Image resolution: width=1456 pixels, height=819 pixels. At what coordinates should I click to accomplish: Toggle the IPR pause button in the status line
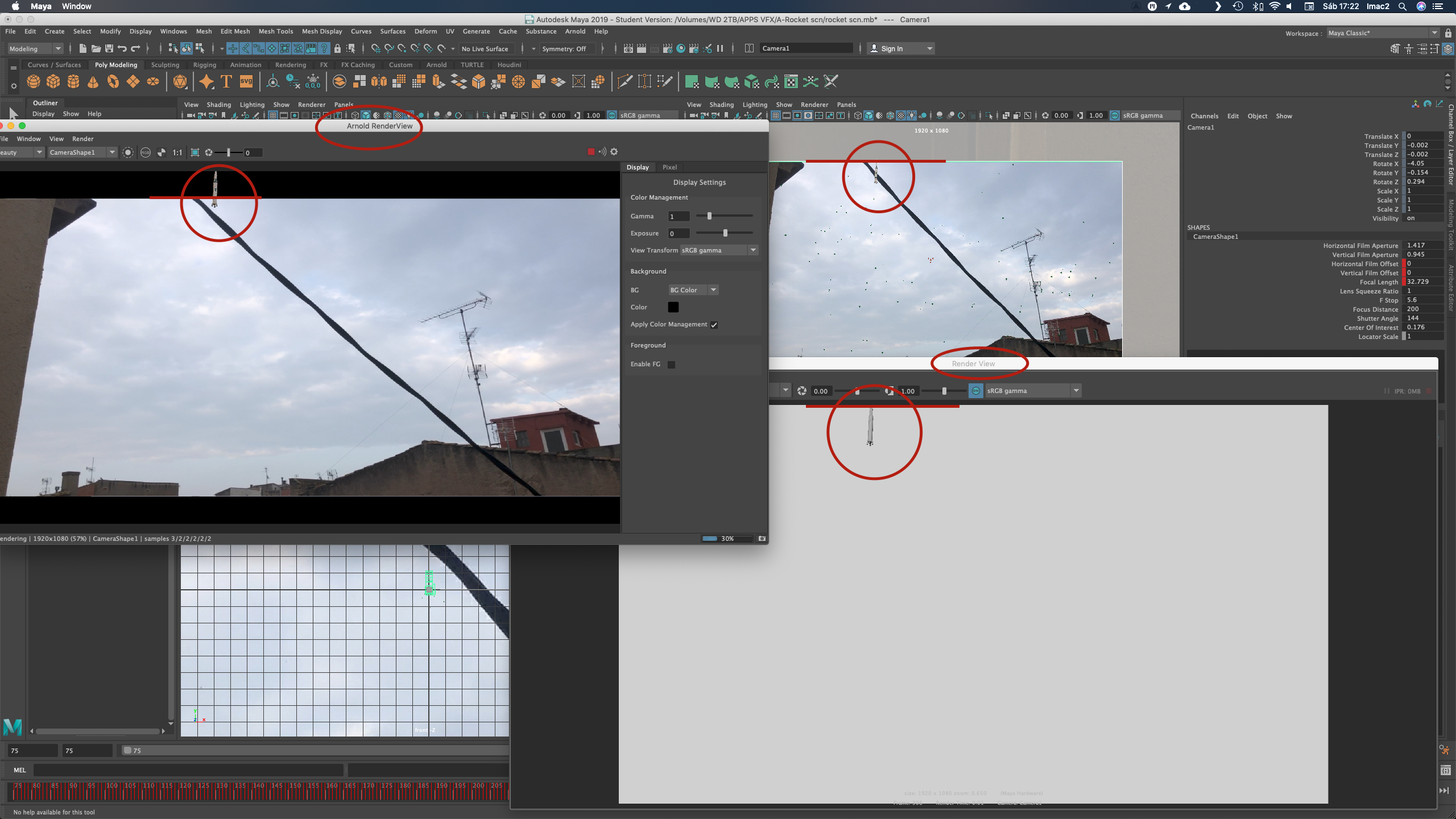click(x=720, y=48)
